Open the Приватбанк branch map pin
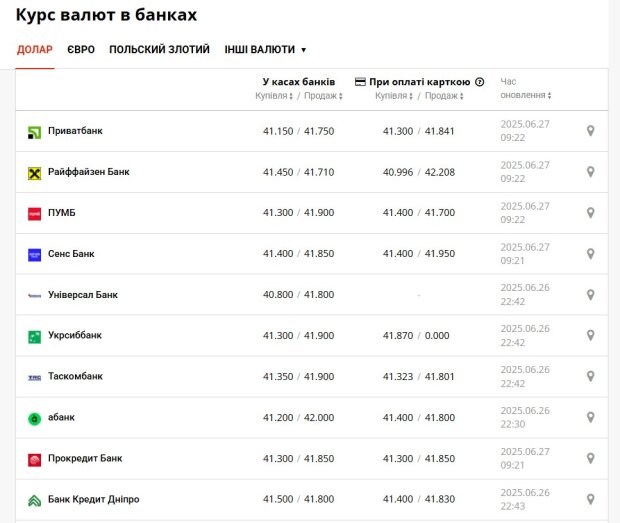The height and width of the screenshot is (523, 620). (x=590, y=131)
